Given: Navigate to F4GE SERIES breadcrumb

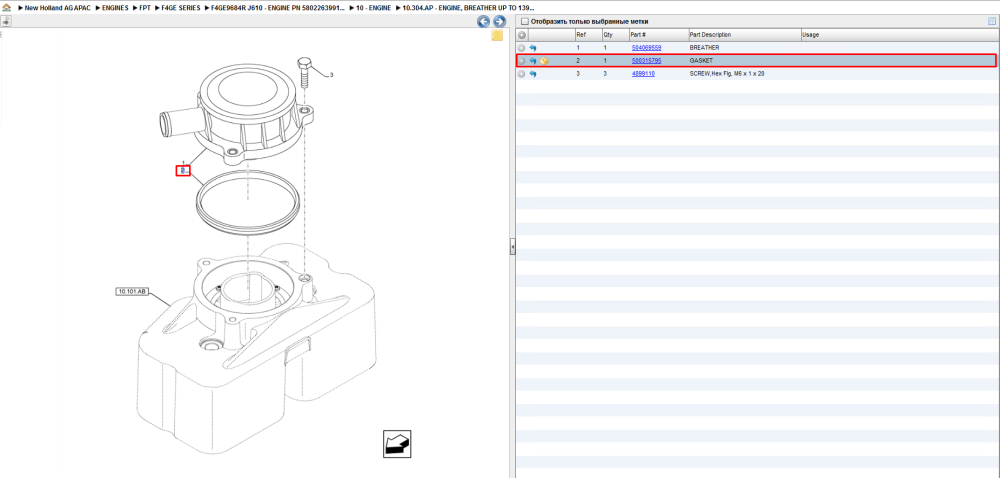Looking at the screenshot, I should tap(180, 8).
